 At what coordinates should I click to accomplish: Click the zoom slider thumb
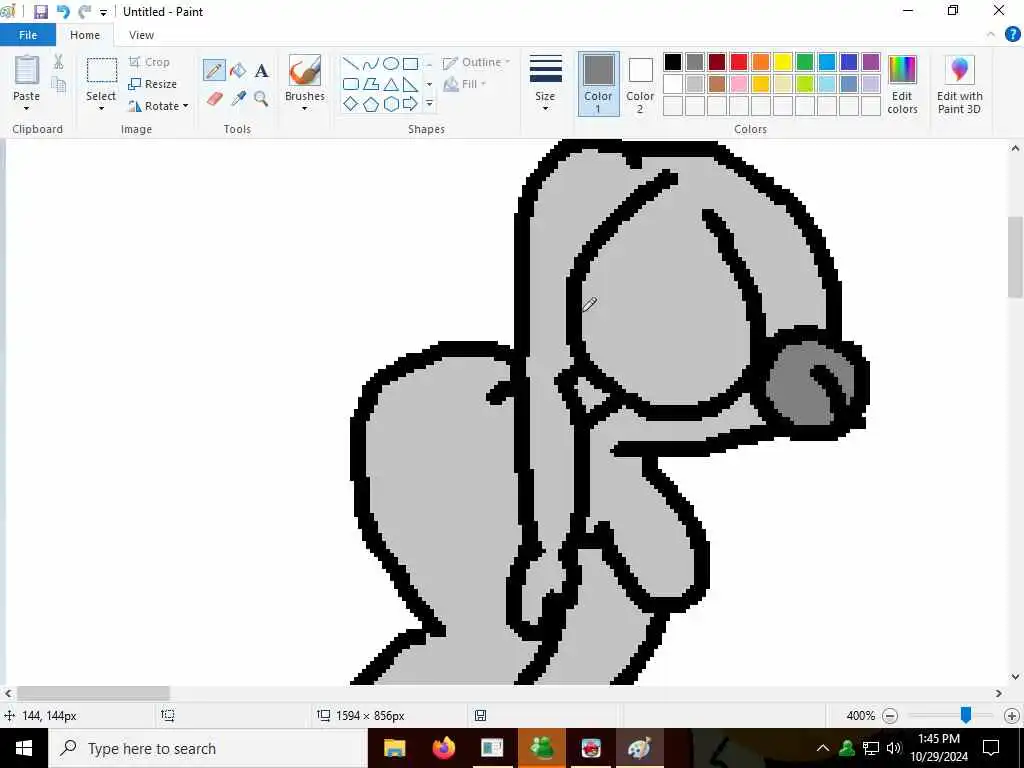click(966, 716)
